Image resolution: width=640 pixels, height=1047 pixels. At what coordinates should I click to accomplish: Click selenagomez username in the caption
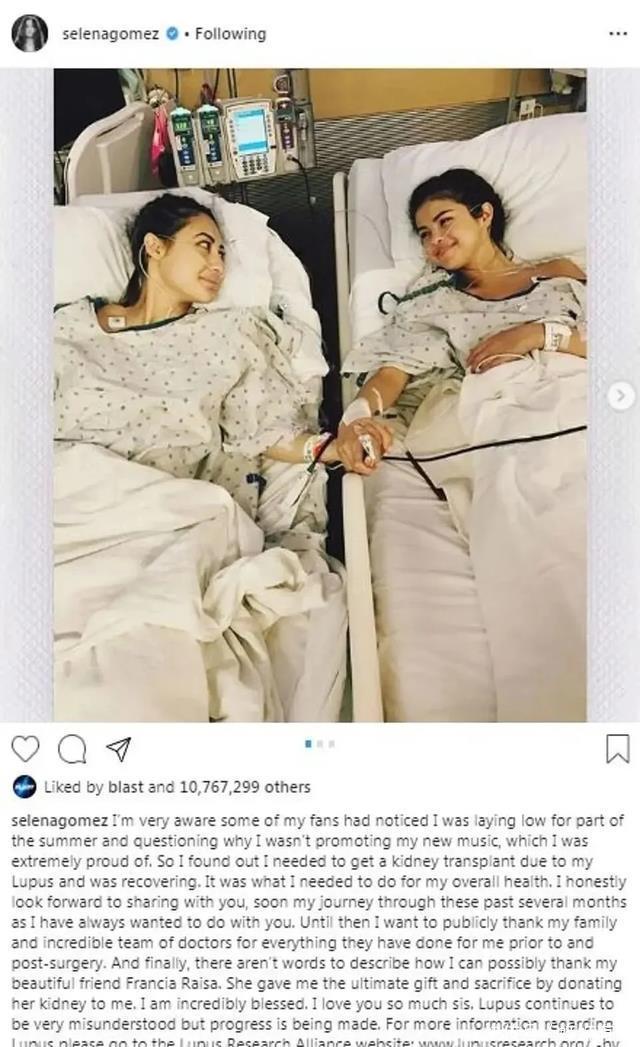pos(59,820)
